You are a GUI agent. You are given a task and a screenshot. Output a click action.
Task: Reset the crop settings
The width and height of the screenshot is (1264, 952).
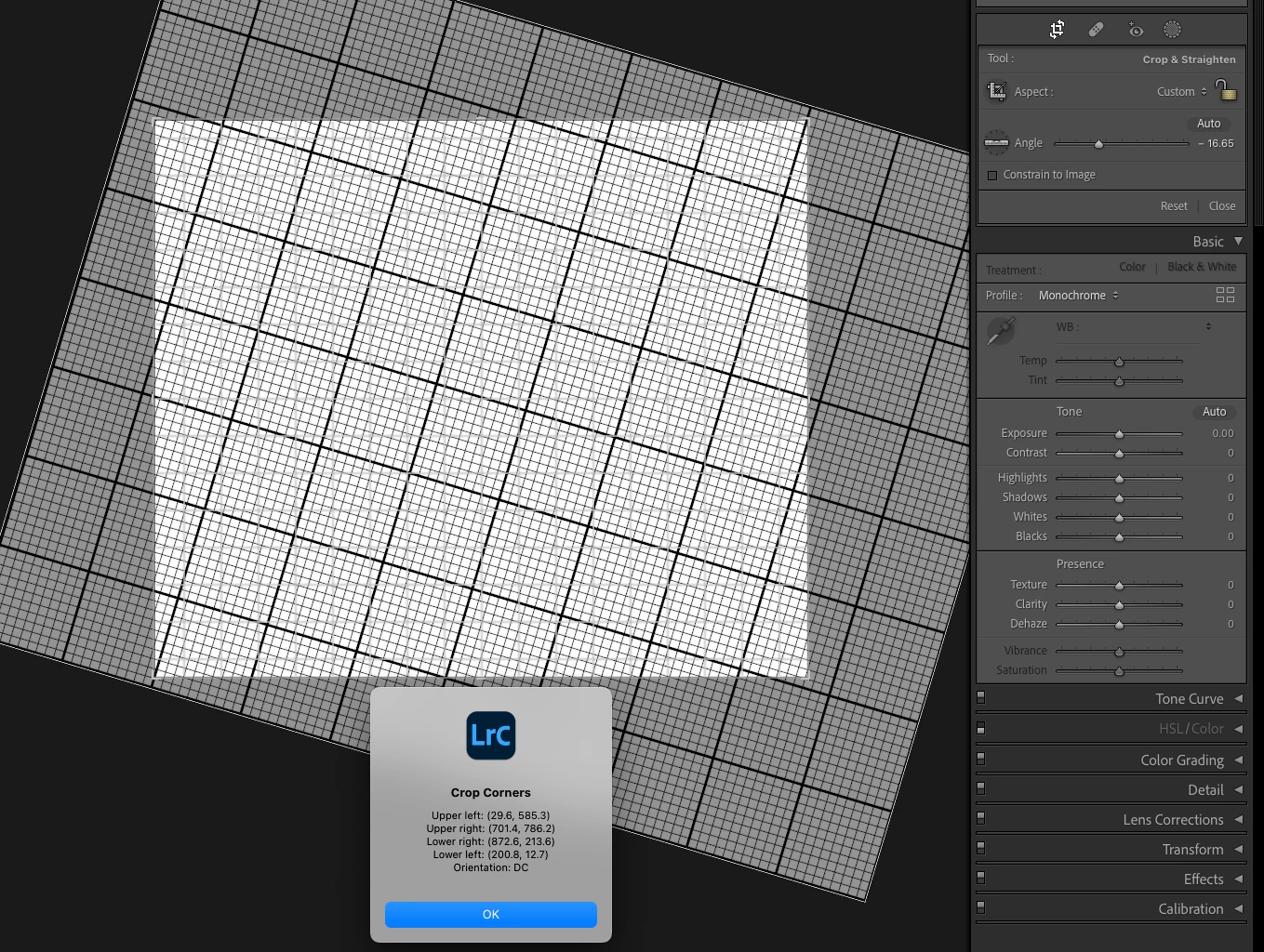point(1174,205)
